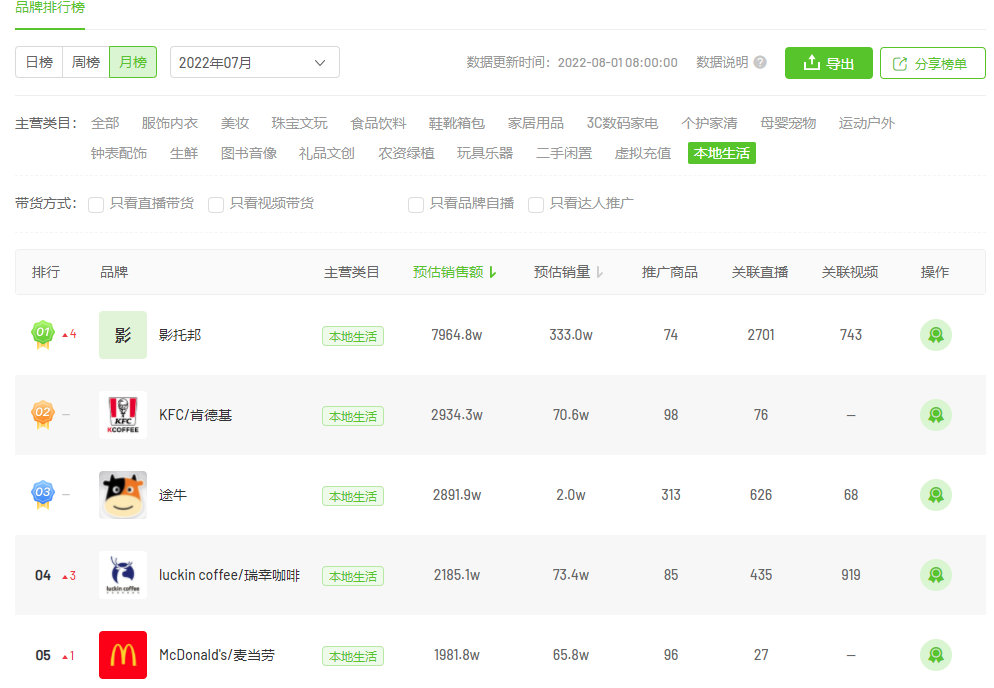Open the McDonald's golden arches logo
The image size is (994, 688).
[123, 654]
